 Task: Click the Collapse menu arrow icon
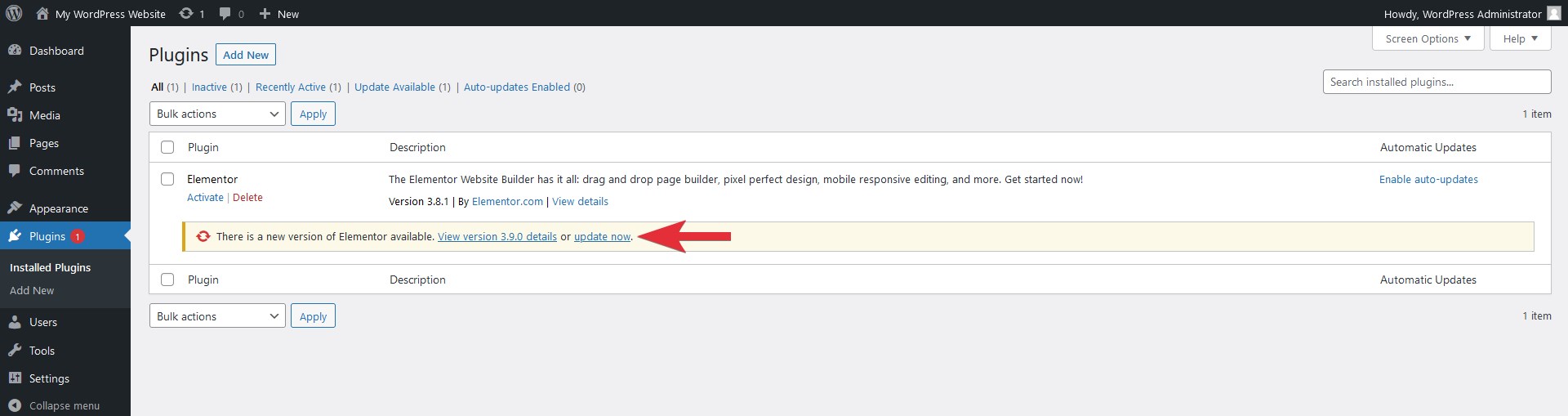pyautogui.click(x=15, y=405)
